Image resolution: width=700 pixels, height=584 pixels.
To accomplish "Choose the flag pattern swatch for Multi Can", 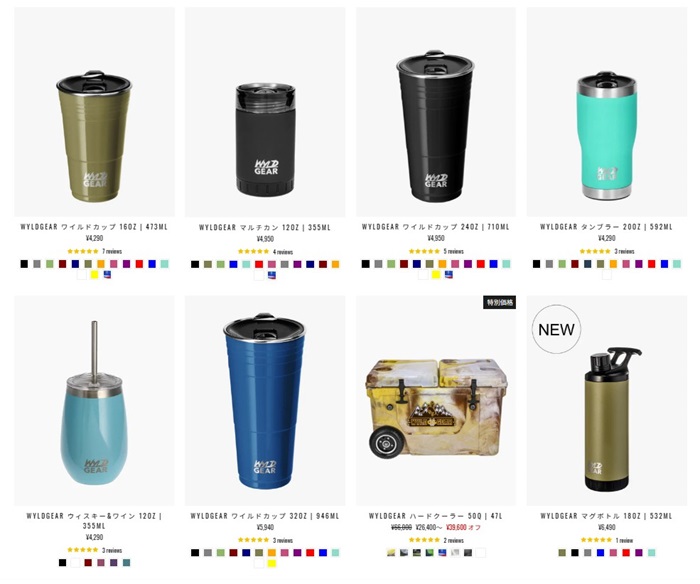I will pyautogui.click(x=271, y=275).
